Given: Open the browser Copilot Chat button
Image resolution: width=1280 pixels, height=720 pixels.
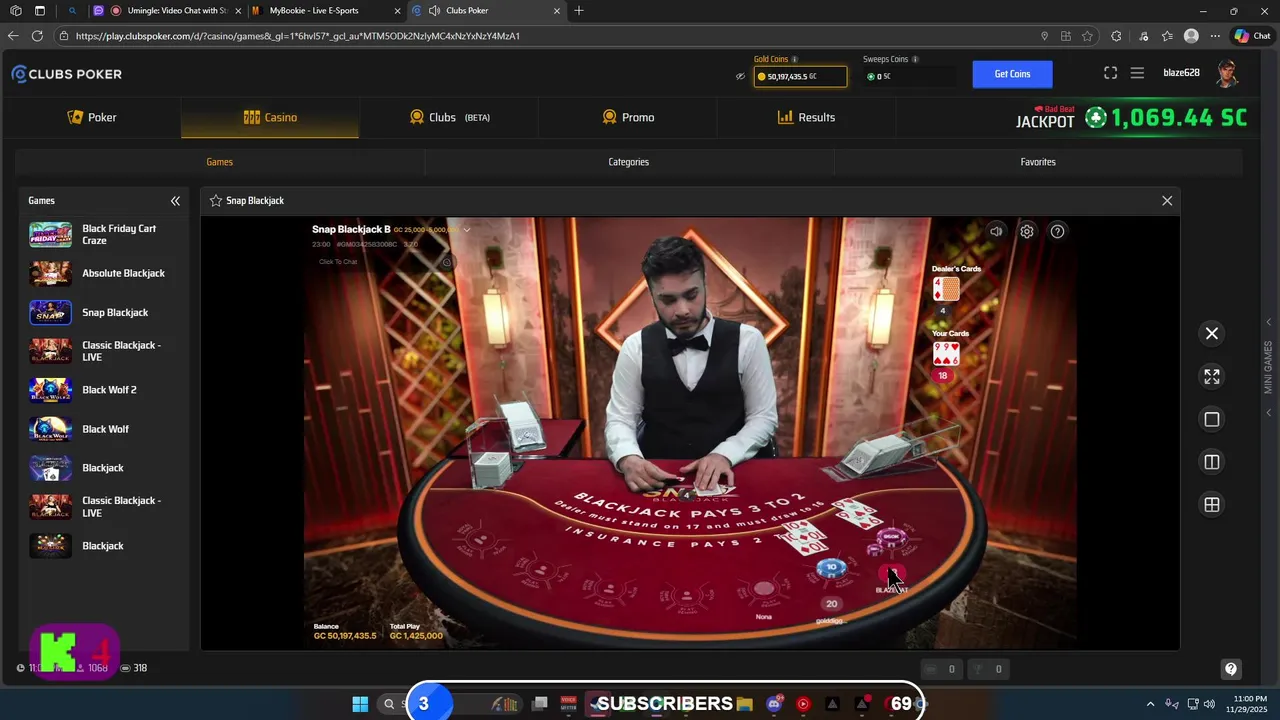Looking at the screenshot, I should [x=1252, y=35].
